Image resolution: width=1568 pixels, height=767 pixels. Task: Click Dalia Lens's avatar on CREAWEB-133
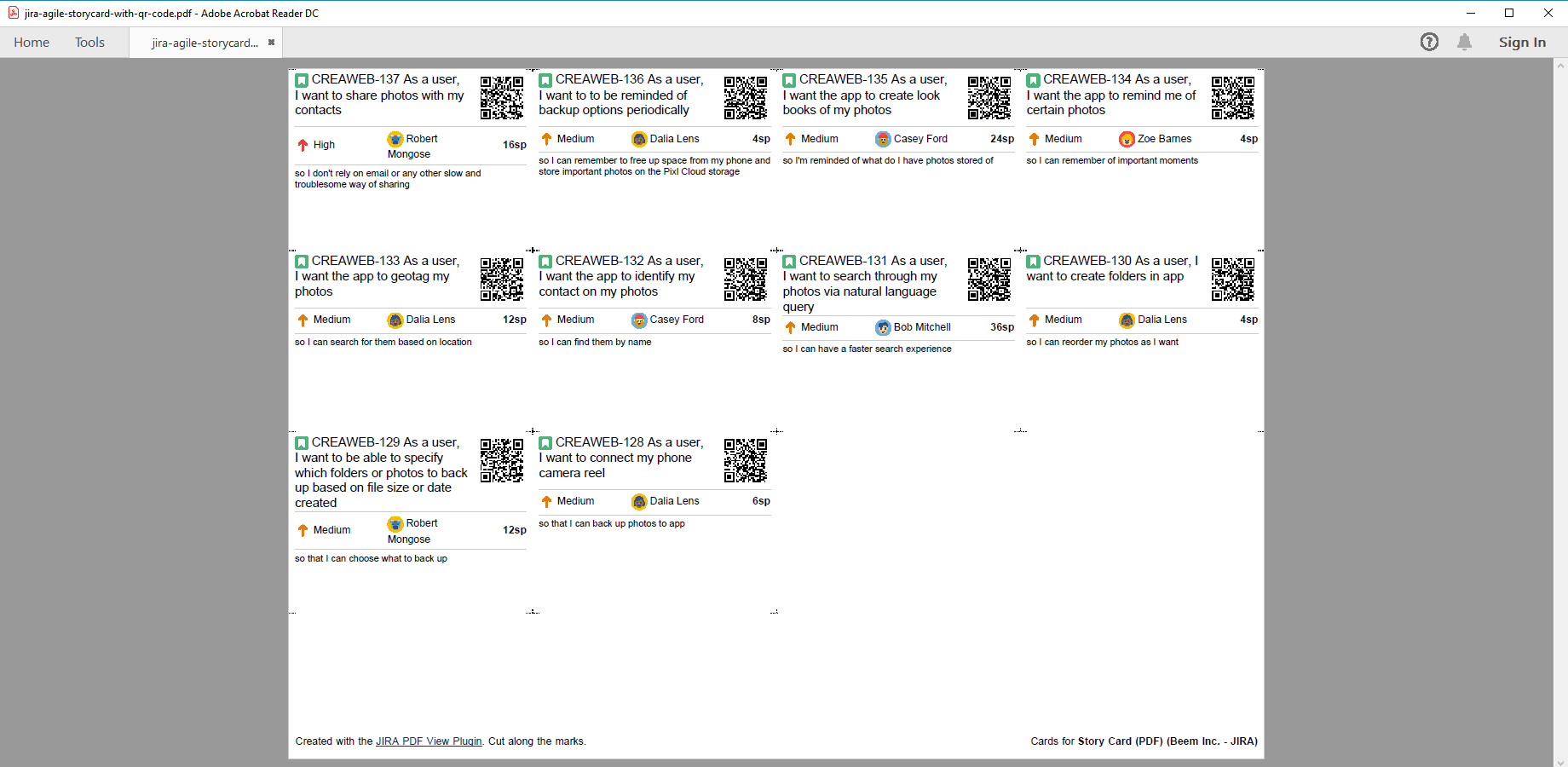(x=395, y=320)
